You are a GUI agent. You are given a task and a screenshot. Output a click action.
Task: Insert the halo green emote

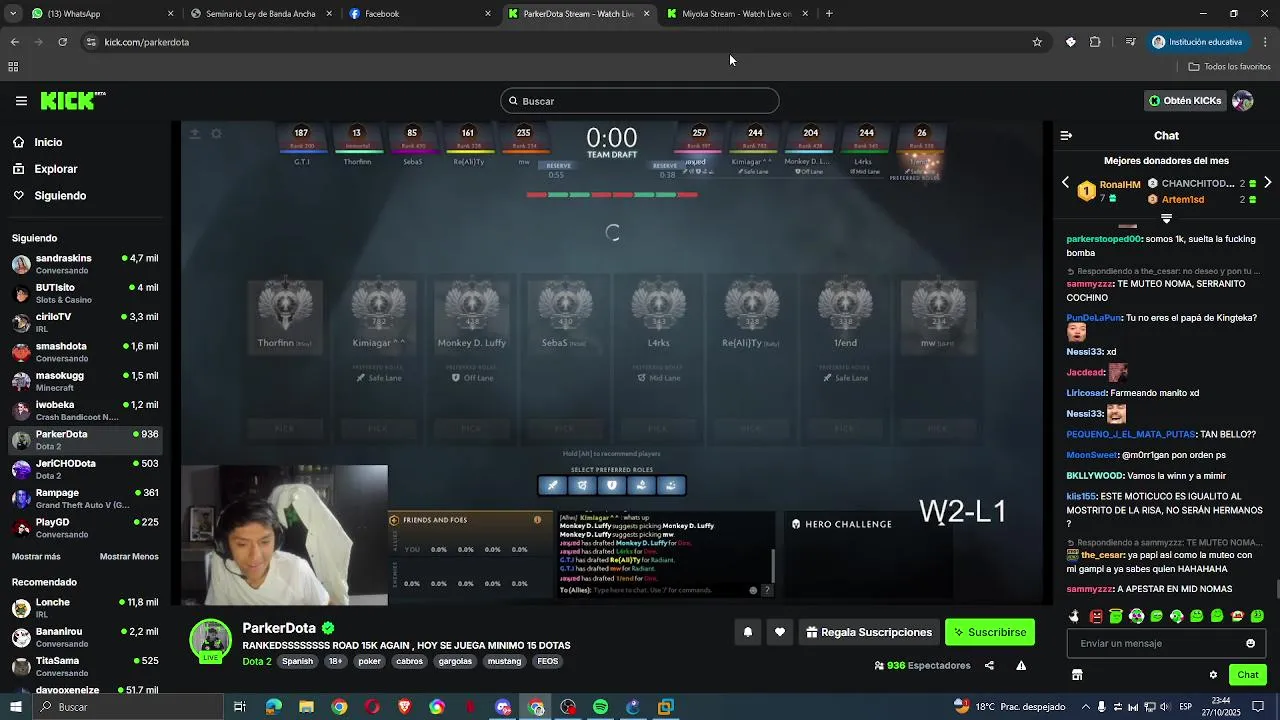(x=1116, y=616)
